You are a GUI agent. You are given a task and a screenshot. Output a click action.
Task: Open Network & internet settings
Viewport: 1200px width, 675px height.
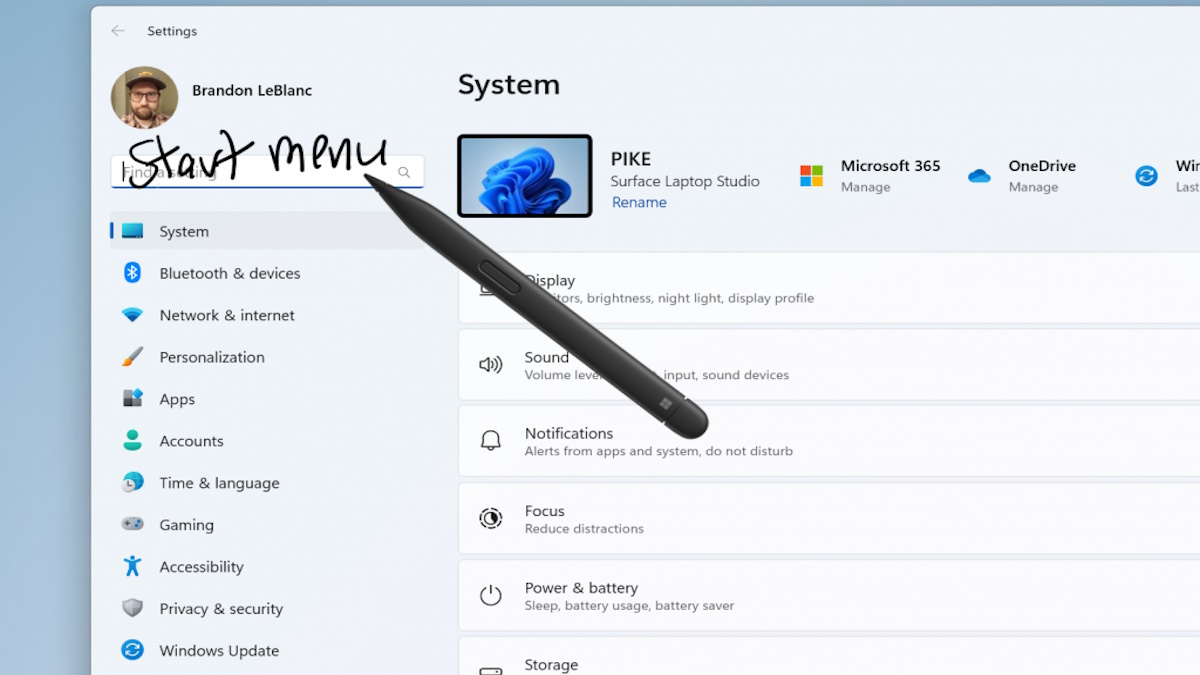pyautogui.click(x=227, y=315)
